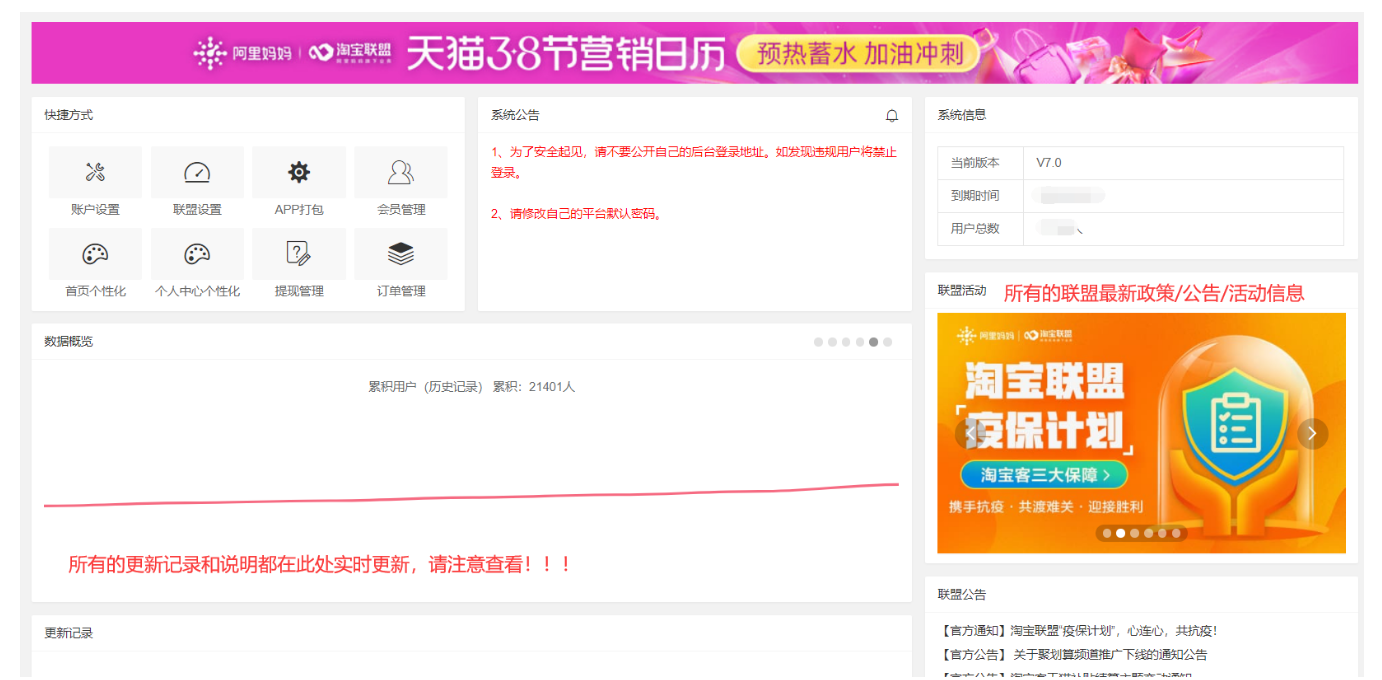The image size is (1382, 680).
Task: Show previous 联盟活动 banner slide
Action: (x=970, y=433)
